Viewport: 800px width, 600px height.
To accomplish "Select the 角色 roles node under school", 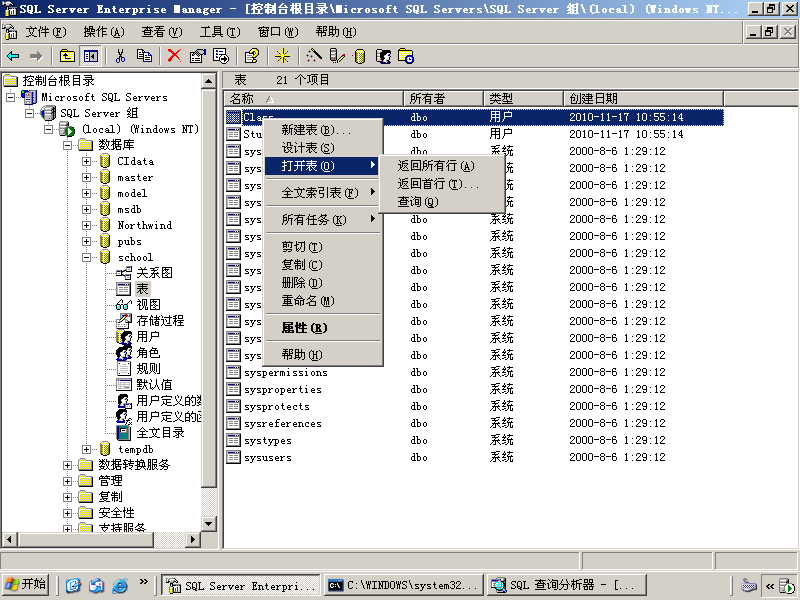I will click(x=148, y=353).
